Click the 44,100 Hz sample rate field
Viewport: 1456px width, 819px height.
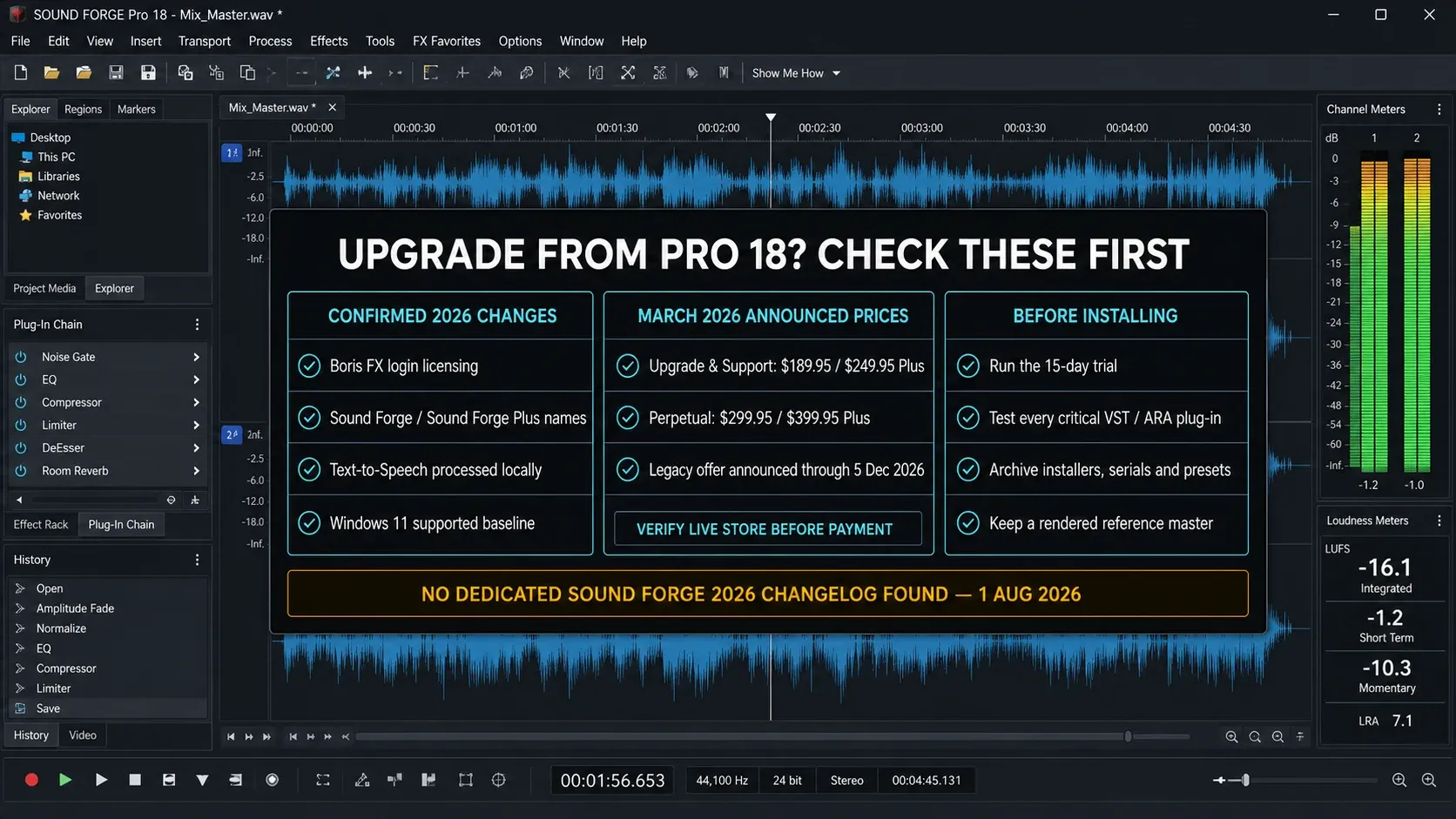[722, 781]
